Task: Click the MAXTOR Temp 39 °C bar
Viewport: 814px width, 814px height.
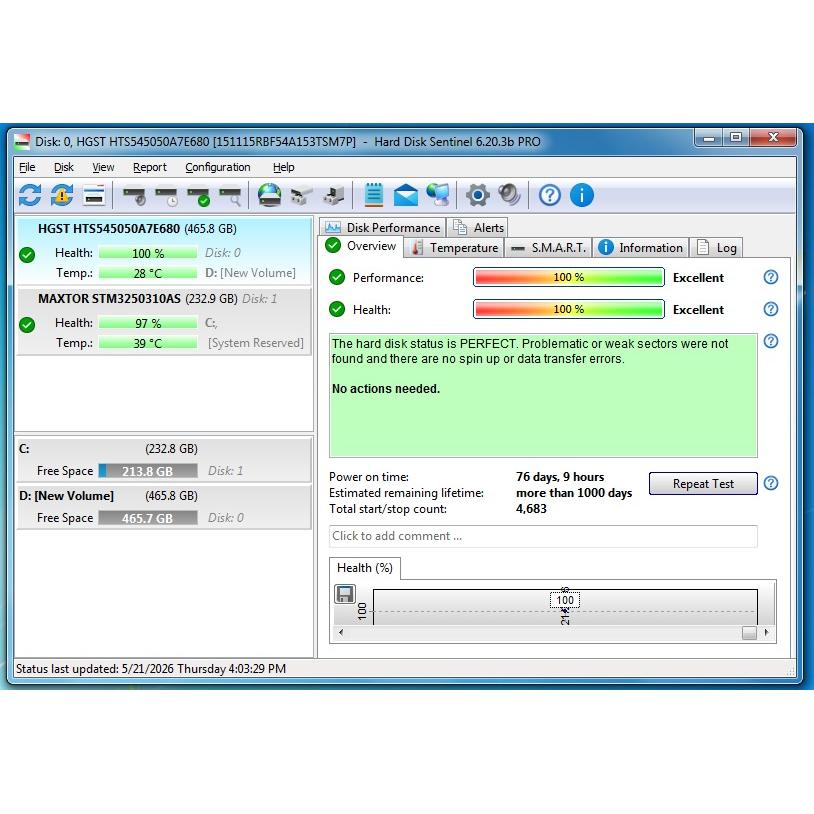Action: tap(148, 343)
